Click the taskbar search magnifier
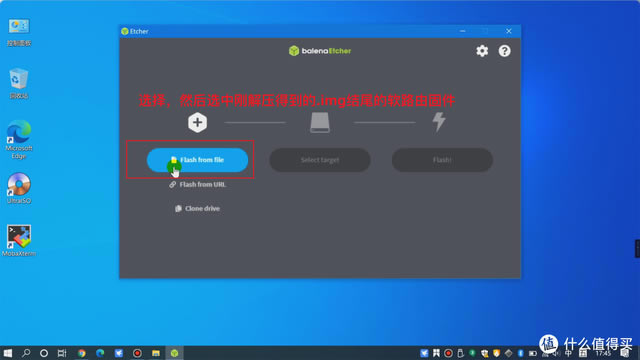 (x=26, y=353)
